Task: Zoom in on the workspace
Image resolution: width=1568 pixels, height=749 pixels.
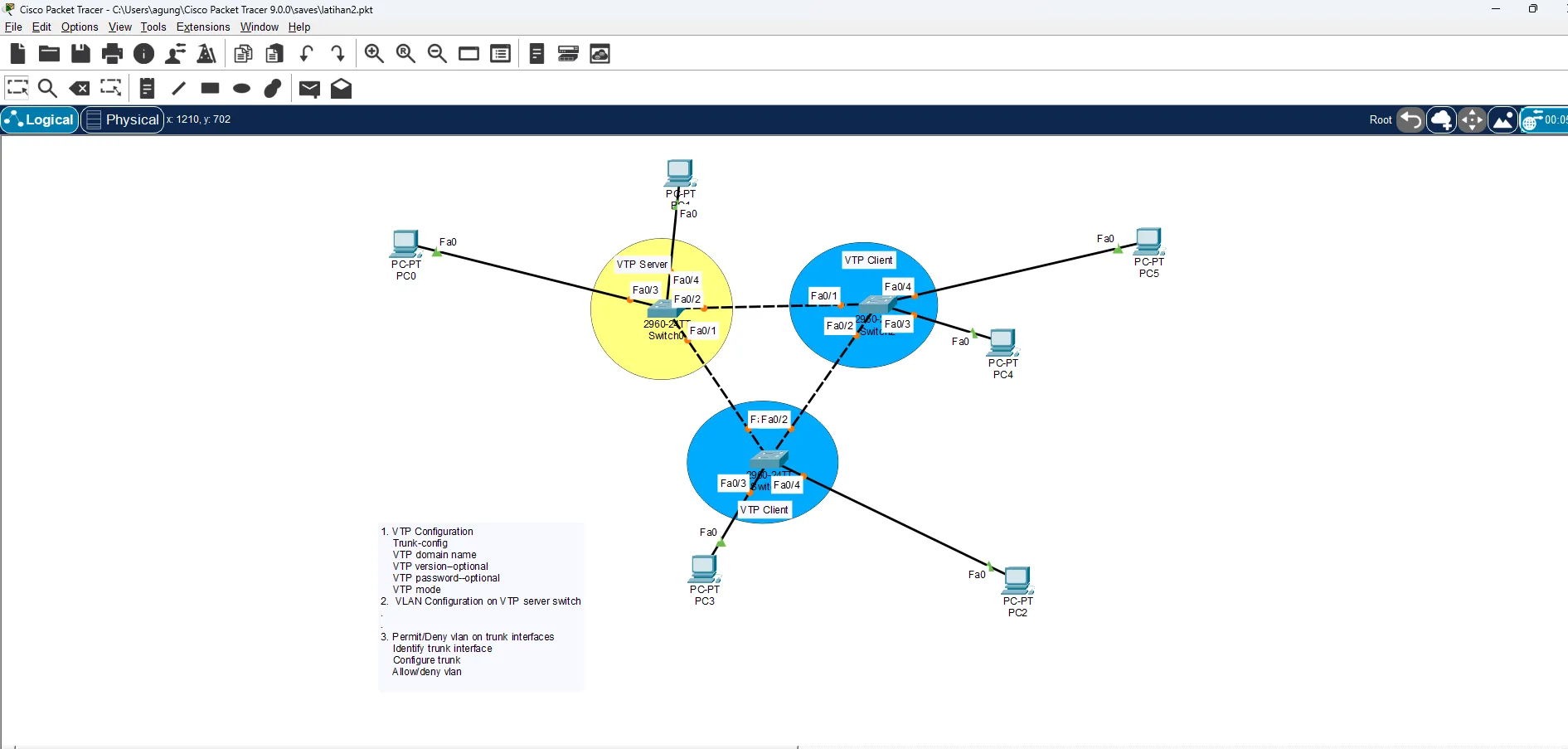Action: (x=374, y=54)
